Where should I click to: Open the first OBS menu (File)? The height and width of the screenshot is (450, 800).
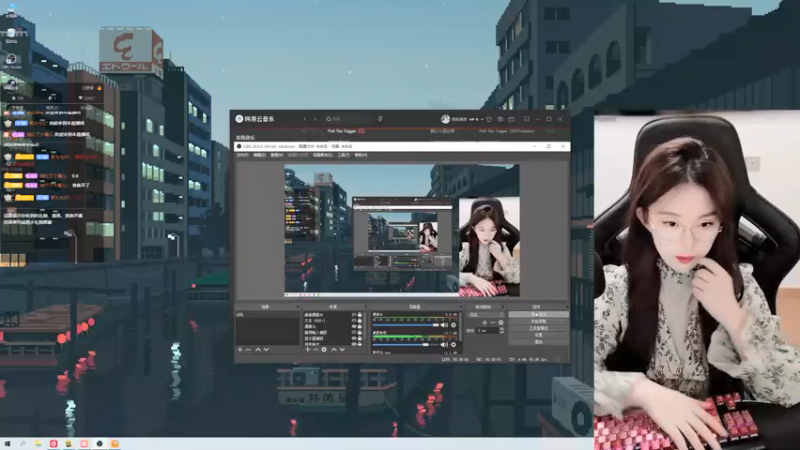(242, 155)
